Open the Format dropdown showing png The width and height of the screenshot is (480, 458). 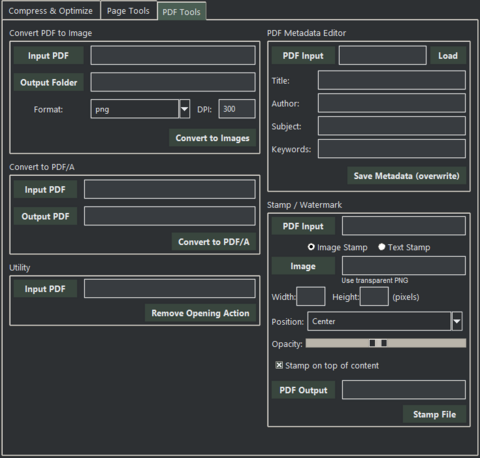point(140,109)
